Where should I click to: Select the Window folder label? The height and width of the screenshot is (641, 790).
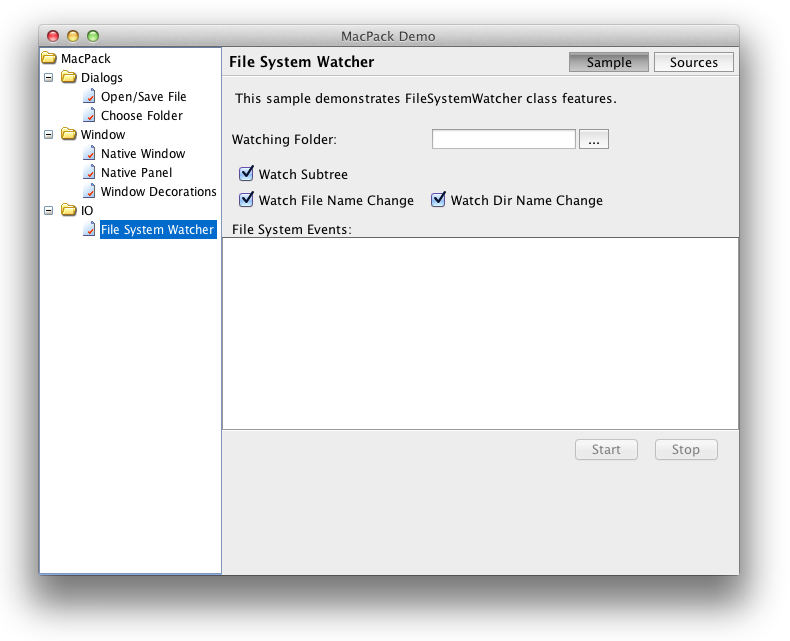tap(103, 135)
